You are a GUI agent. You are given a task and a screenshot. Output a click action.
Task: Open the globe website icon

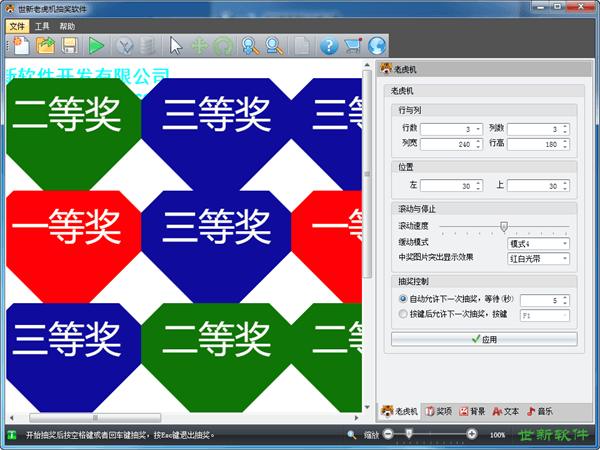[376, 45]
